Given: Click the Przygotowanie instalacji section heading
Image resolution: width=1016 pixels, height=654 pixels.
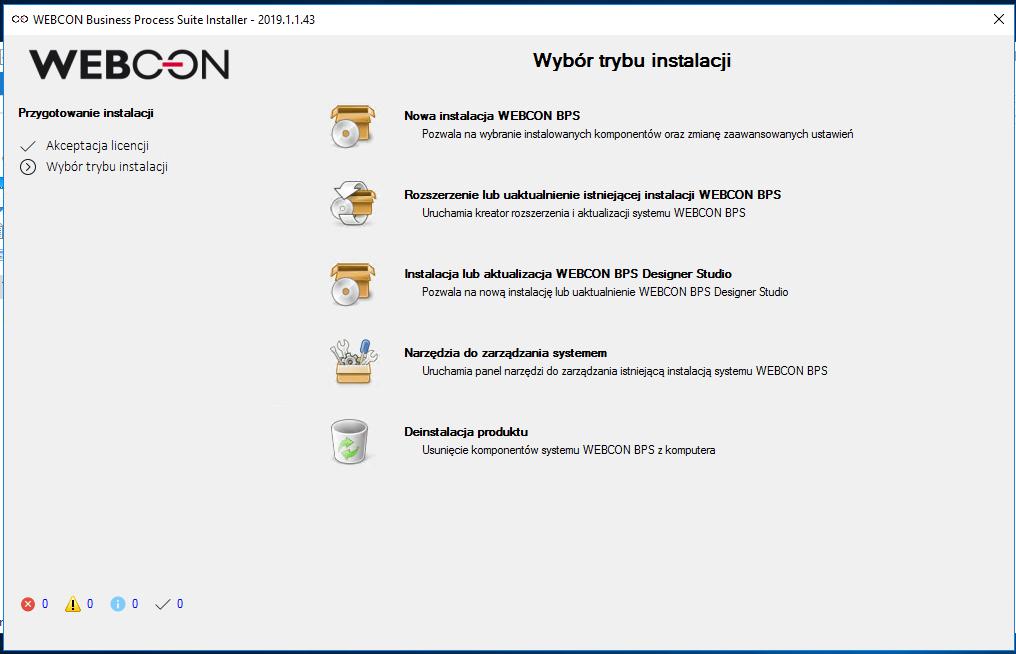Looking at the screenshot, I should 86,113.
